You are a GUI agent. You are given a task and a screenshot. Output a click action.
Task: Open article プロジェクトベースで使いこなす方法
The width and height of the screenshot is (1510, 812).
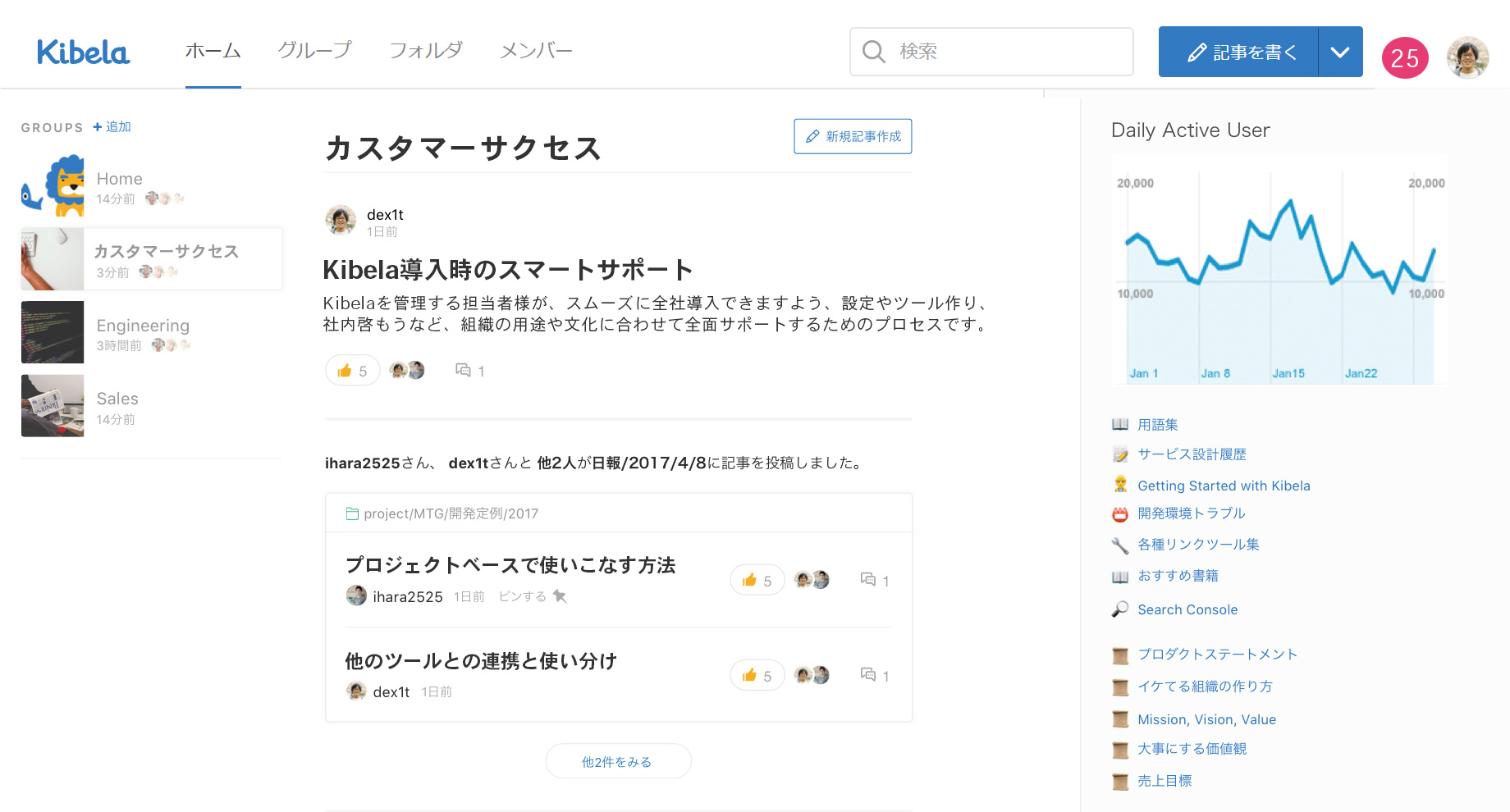510,565
